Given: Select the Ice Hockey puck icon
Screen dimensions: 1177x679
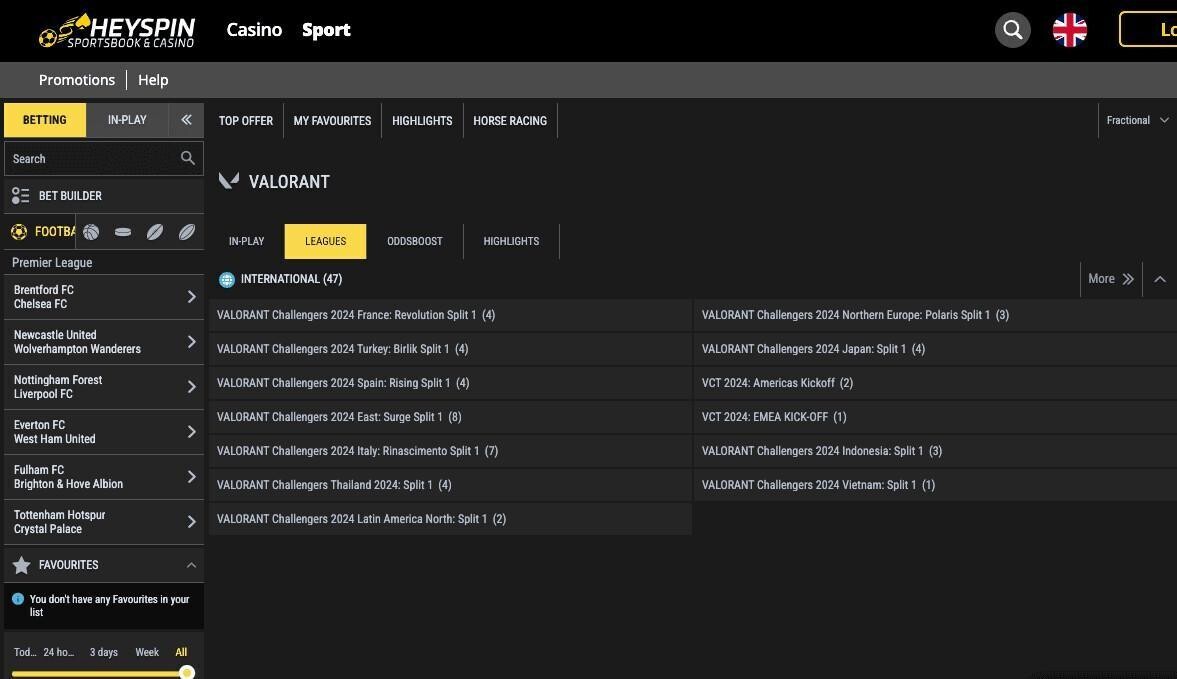Looking at the screenshot, I should 123,232.
